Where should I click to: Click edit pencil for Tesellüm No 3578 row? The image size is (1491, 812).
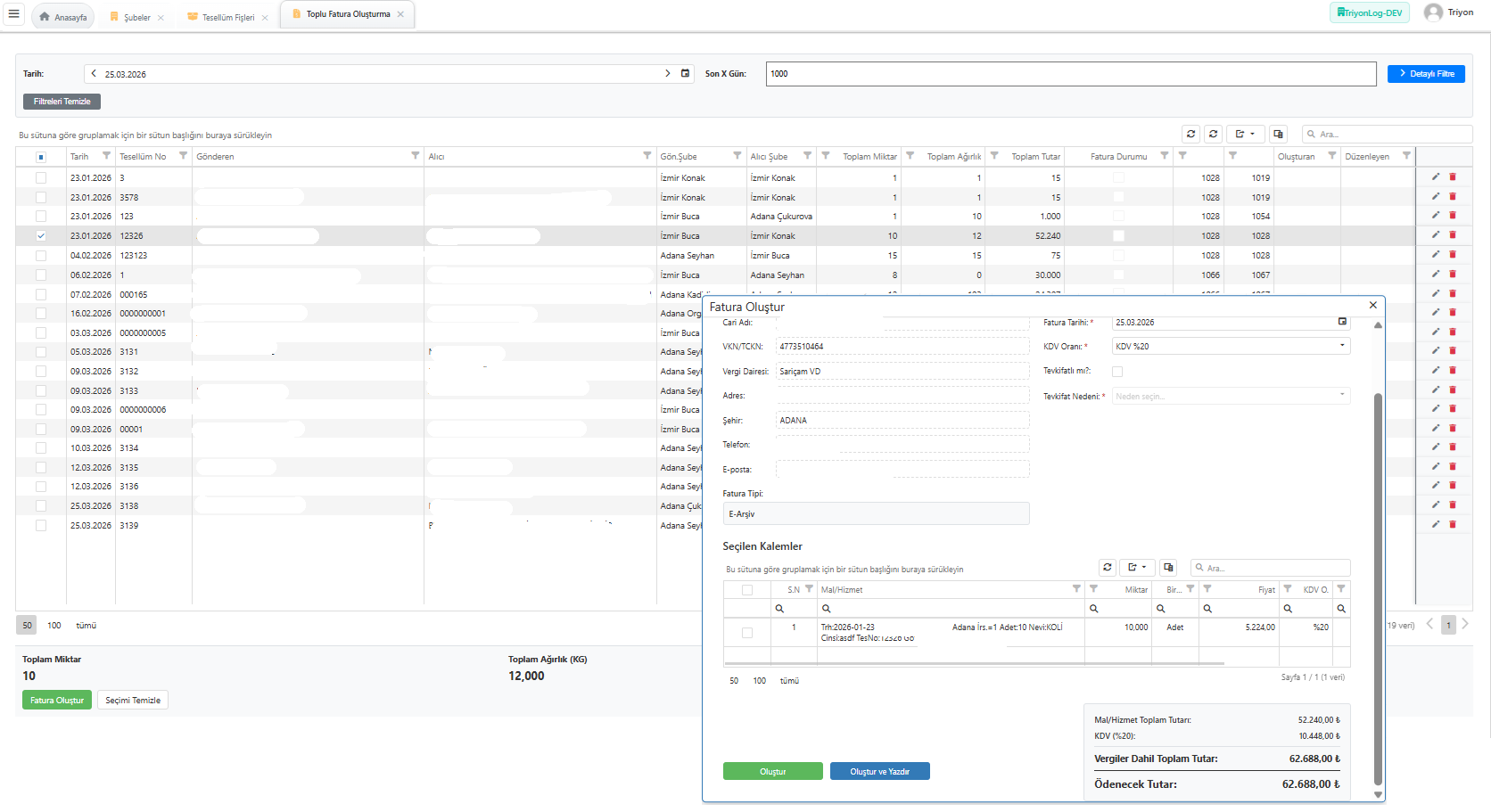1436,196
